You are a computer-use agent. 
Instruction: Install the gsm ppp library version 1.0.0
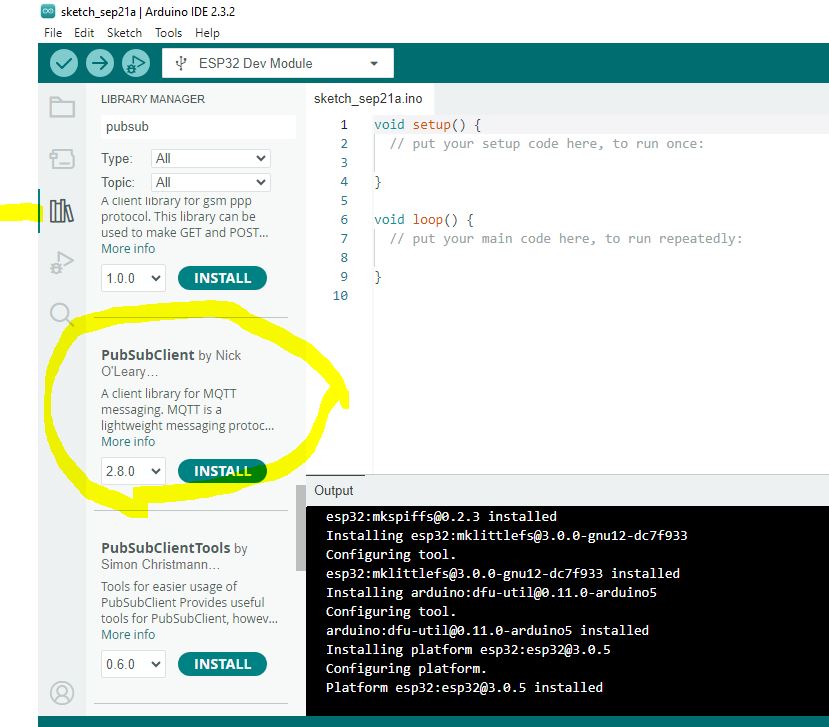point(222,278)
